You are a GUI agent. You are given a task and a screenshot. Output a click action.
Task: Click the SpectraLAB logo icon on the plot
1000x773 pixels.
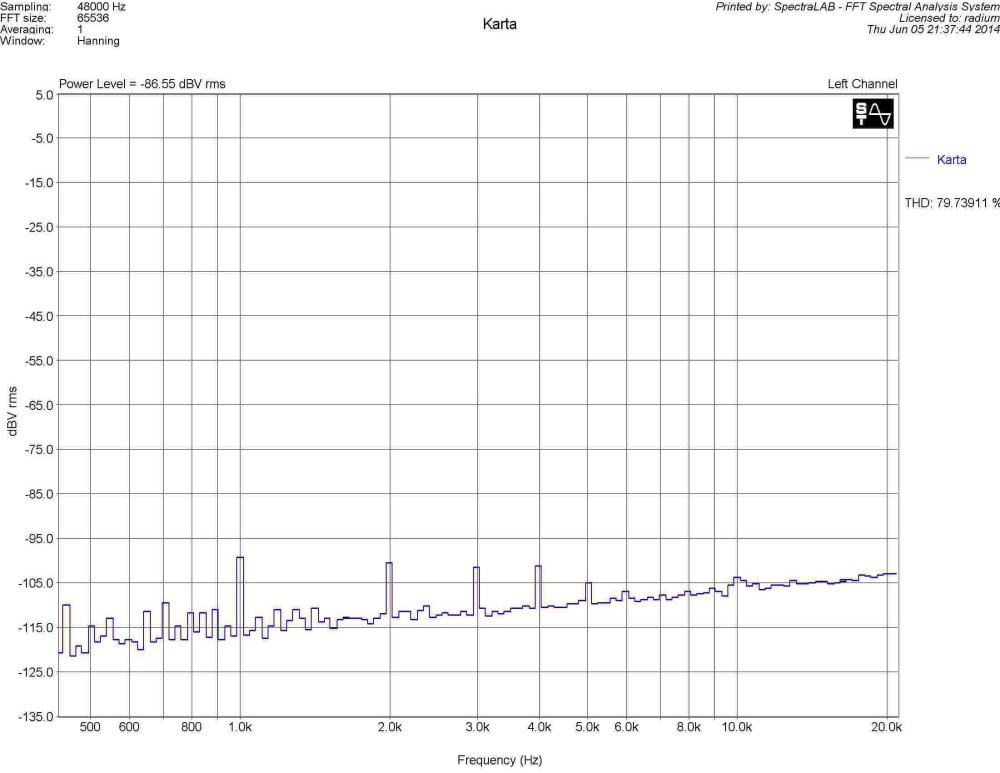click(873, 114)
